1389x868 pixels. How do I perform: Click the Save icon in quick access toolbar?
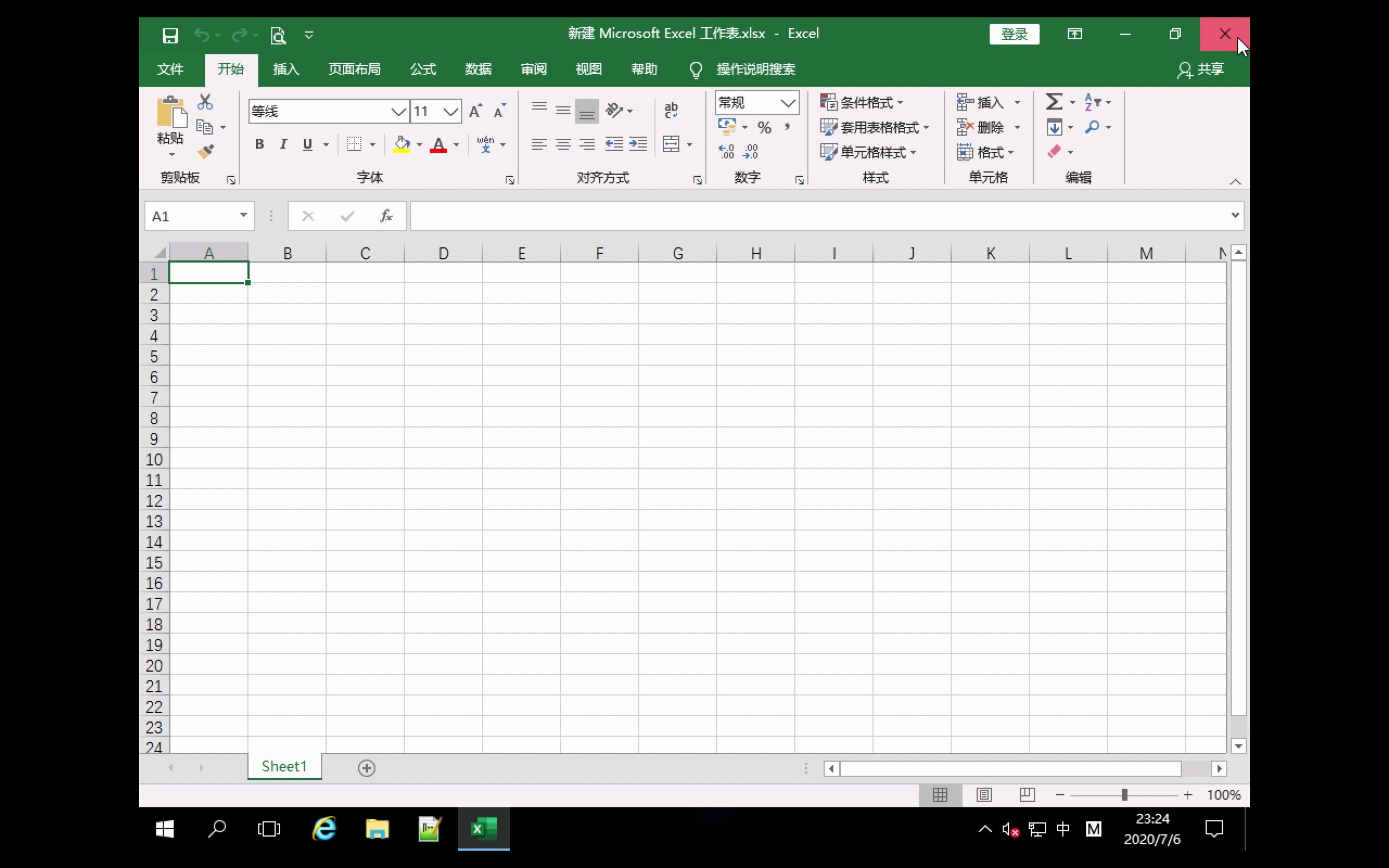coord(170,36)
